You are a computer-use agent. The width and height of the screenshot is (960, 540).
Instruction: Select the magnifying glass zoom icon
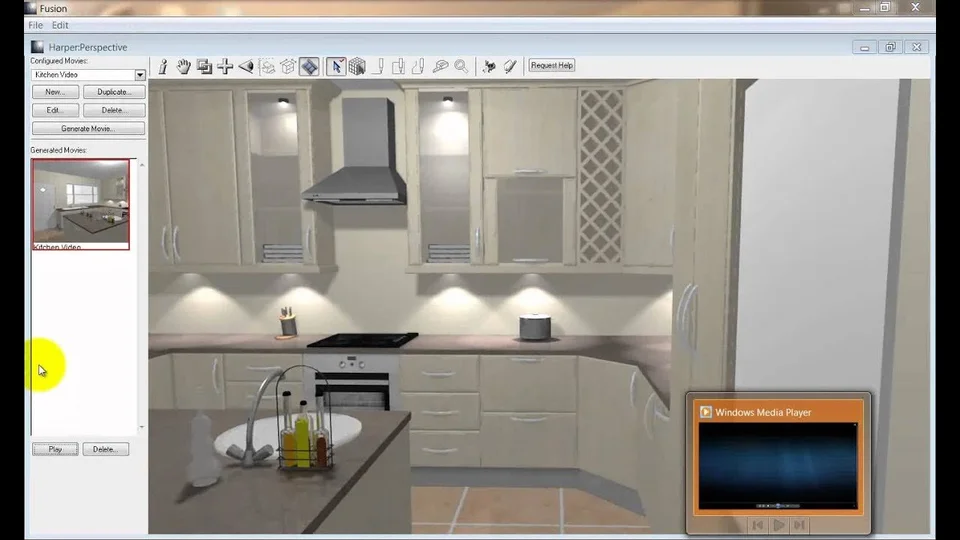[x=462, y=66]
